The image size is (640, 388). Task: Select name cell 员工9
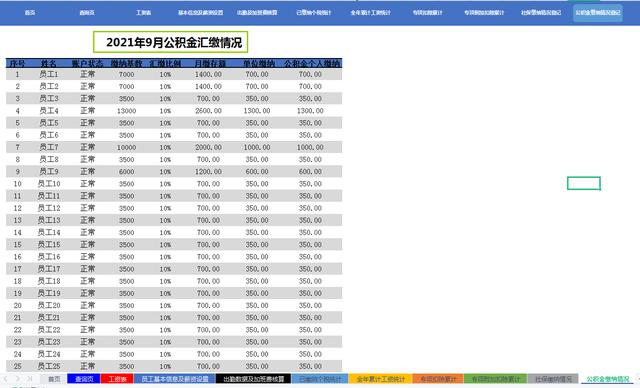tap(49, 171)
